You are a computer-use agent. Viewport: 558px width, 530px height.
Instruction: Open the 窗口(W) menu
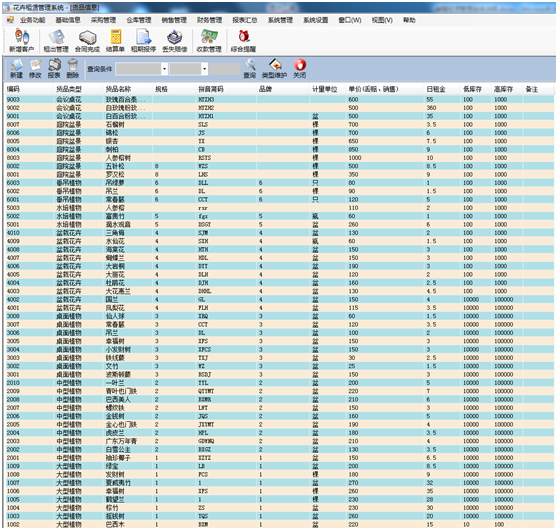tap(350, 20)
